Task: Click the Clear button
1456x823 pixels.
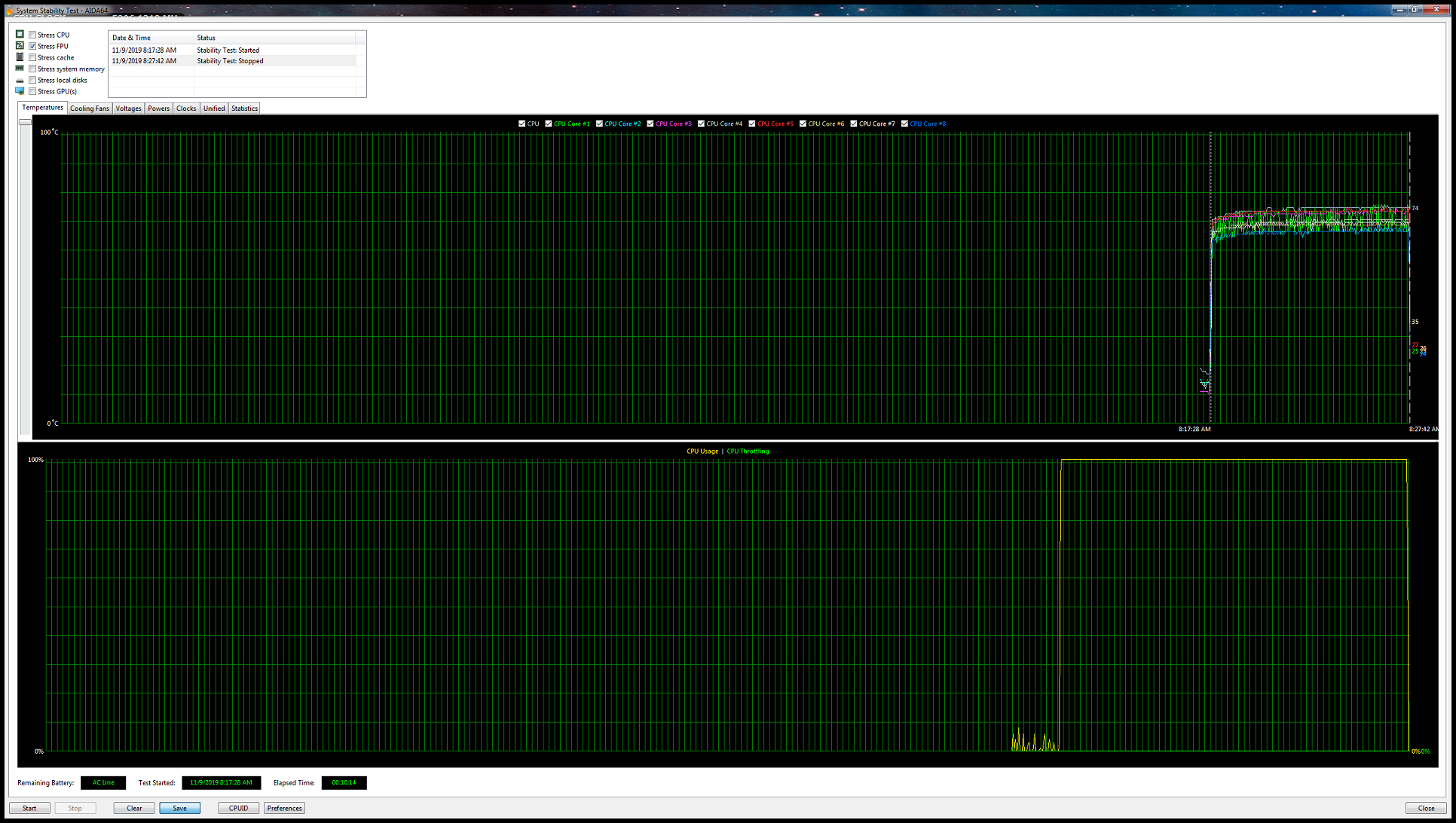Action: point(134,808)
